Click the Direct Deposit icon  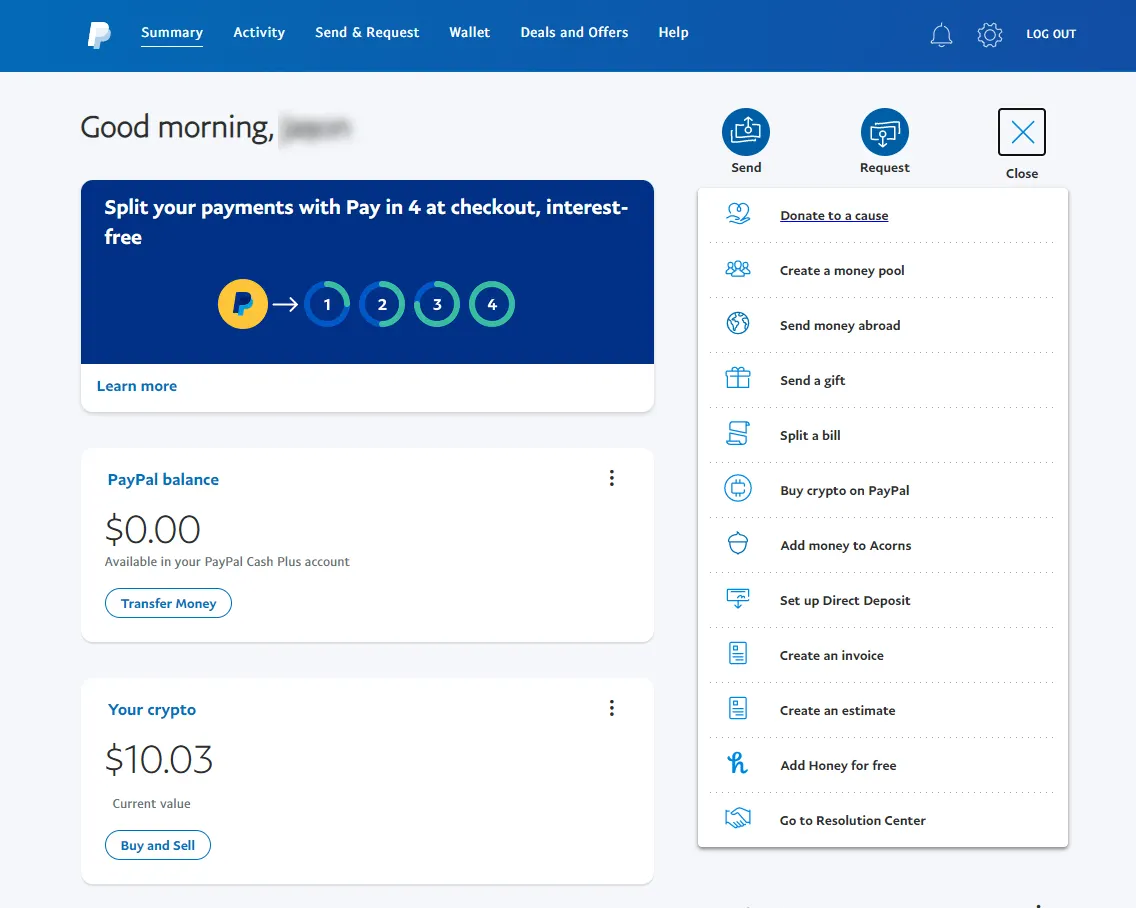click(x=737, y=598)
